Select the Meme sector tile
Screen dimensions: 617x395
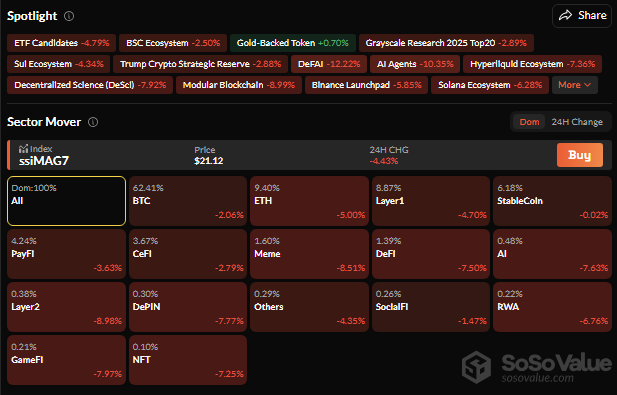(309, 254)
